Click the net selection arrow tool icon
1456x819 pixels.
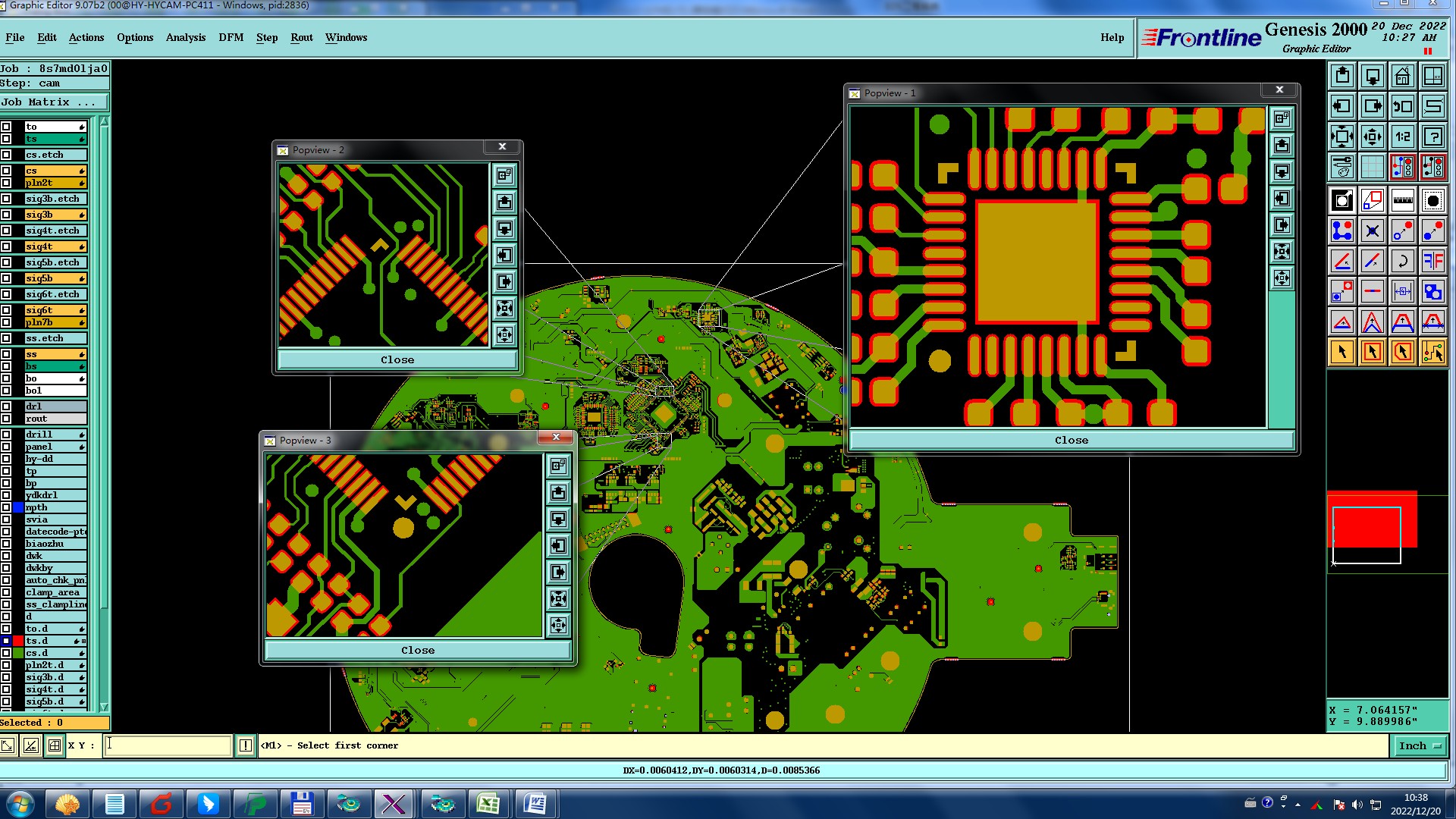click(1432, 352)
